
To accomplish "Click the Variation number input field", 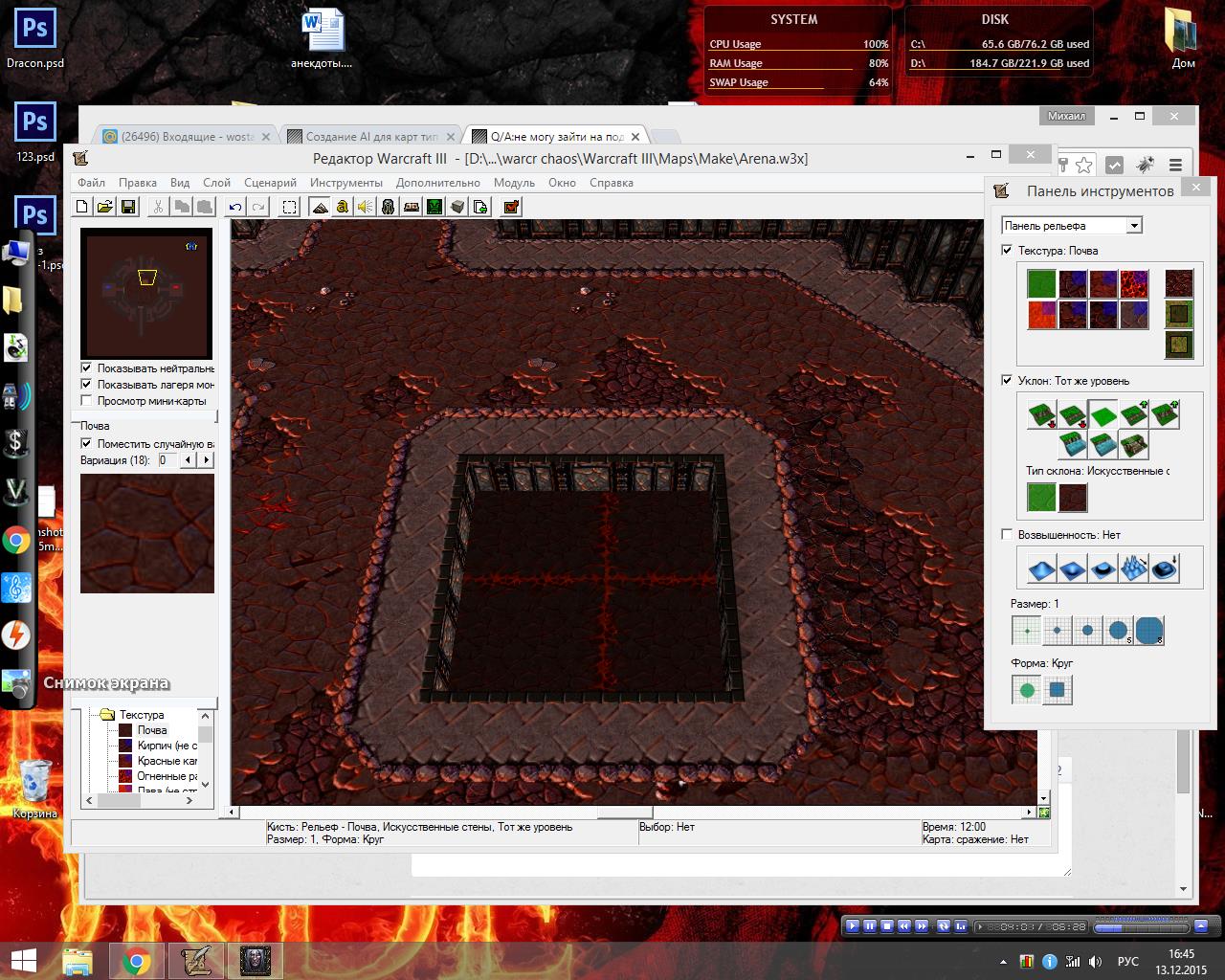I will pyautogui.click(x=168, y=460).
